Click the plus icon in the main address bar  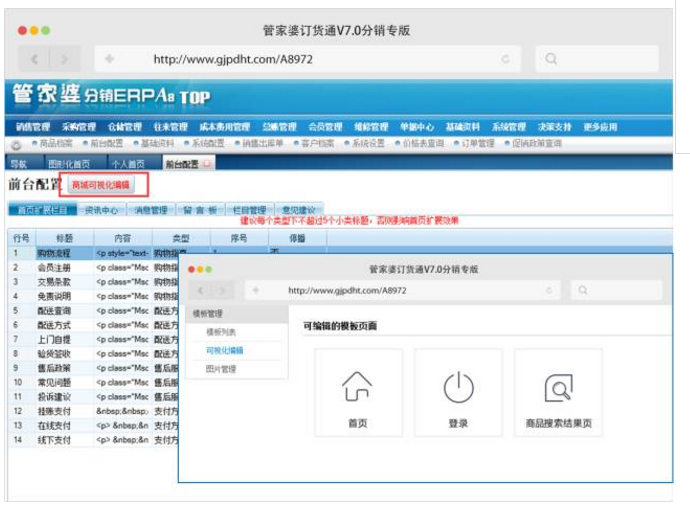(x=110, y=59)
